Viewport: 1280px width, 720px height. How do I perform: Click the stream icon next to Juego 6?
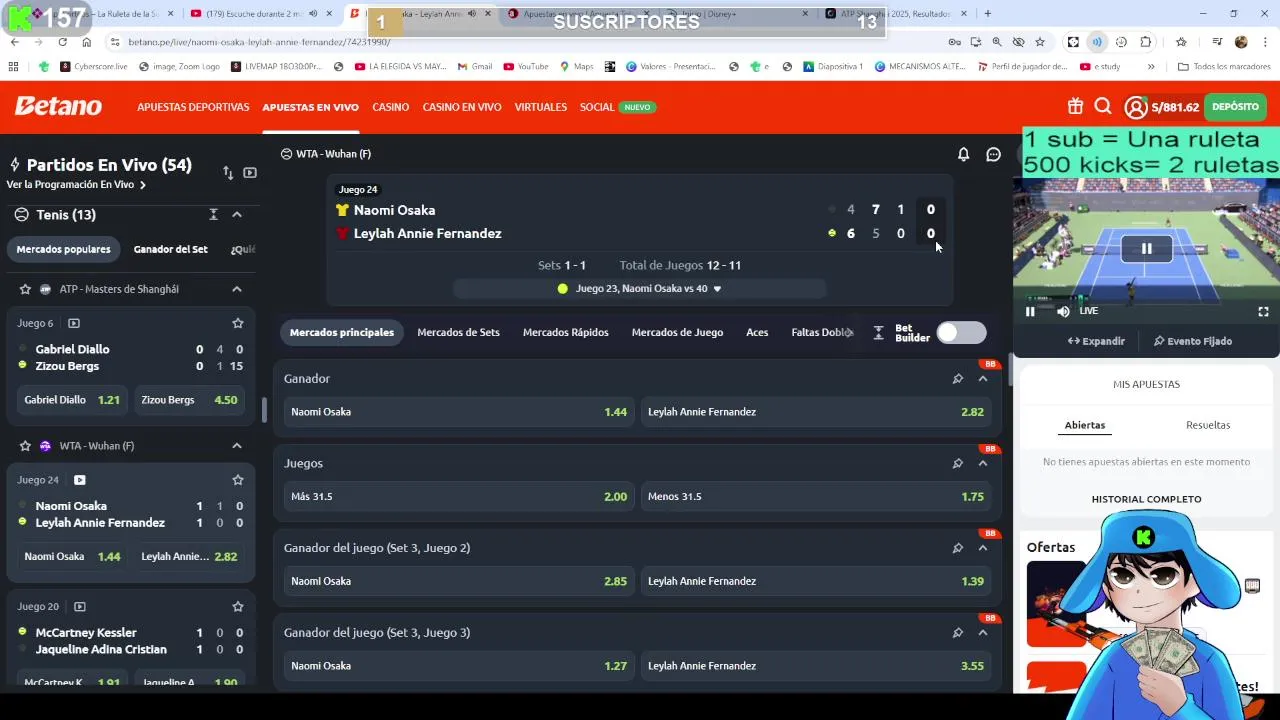(x=74, y=323)
